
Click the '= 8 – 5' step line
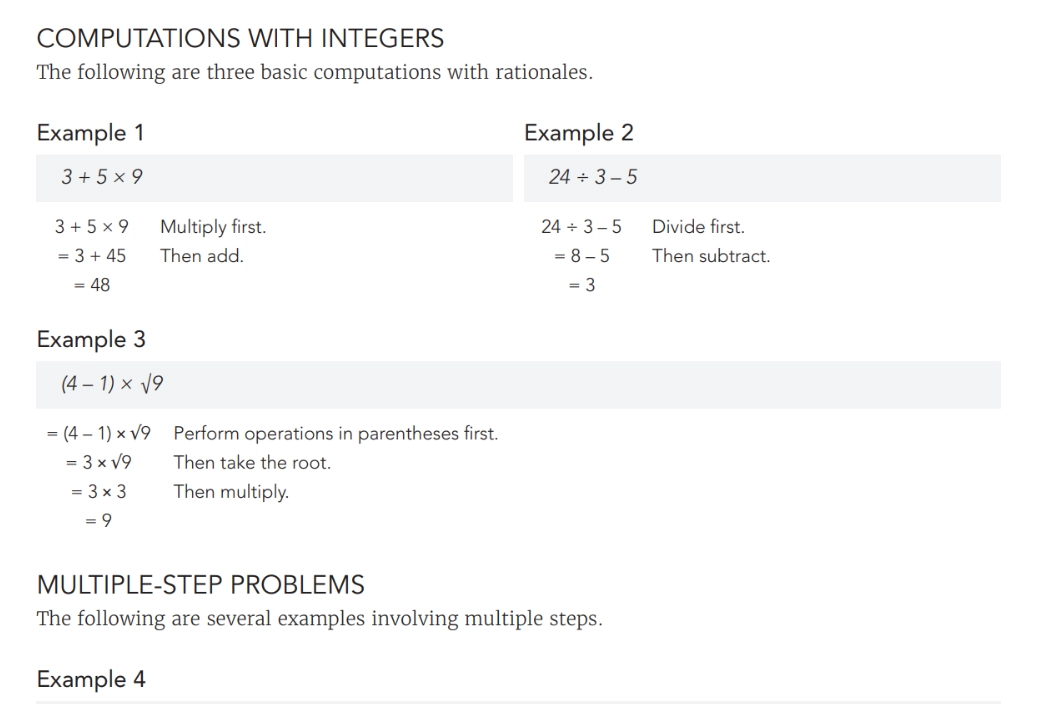(582, 256)
